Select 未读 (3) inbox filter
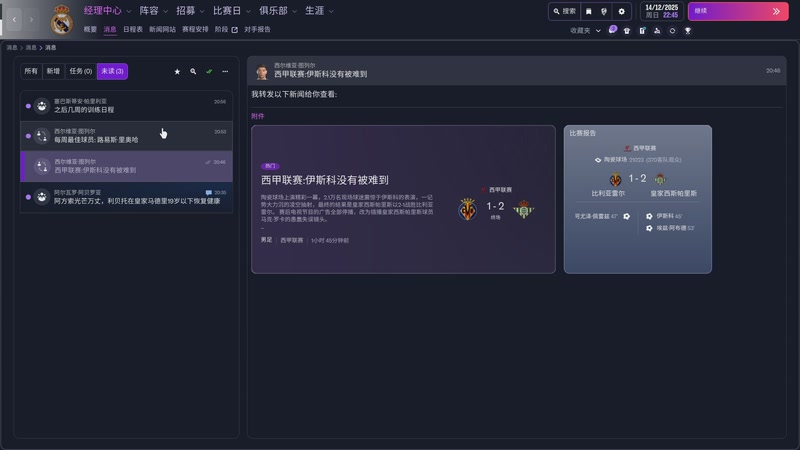This screenshot has width=800, height=450. pos(112,71)
